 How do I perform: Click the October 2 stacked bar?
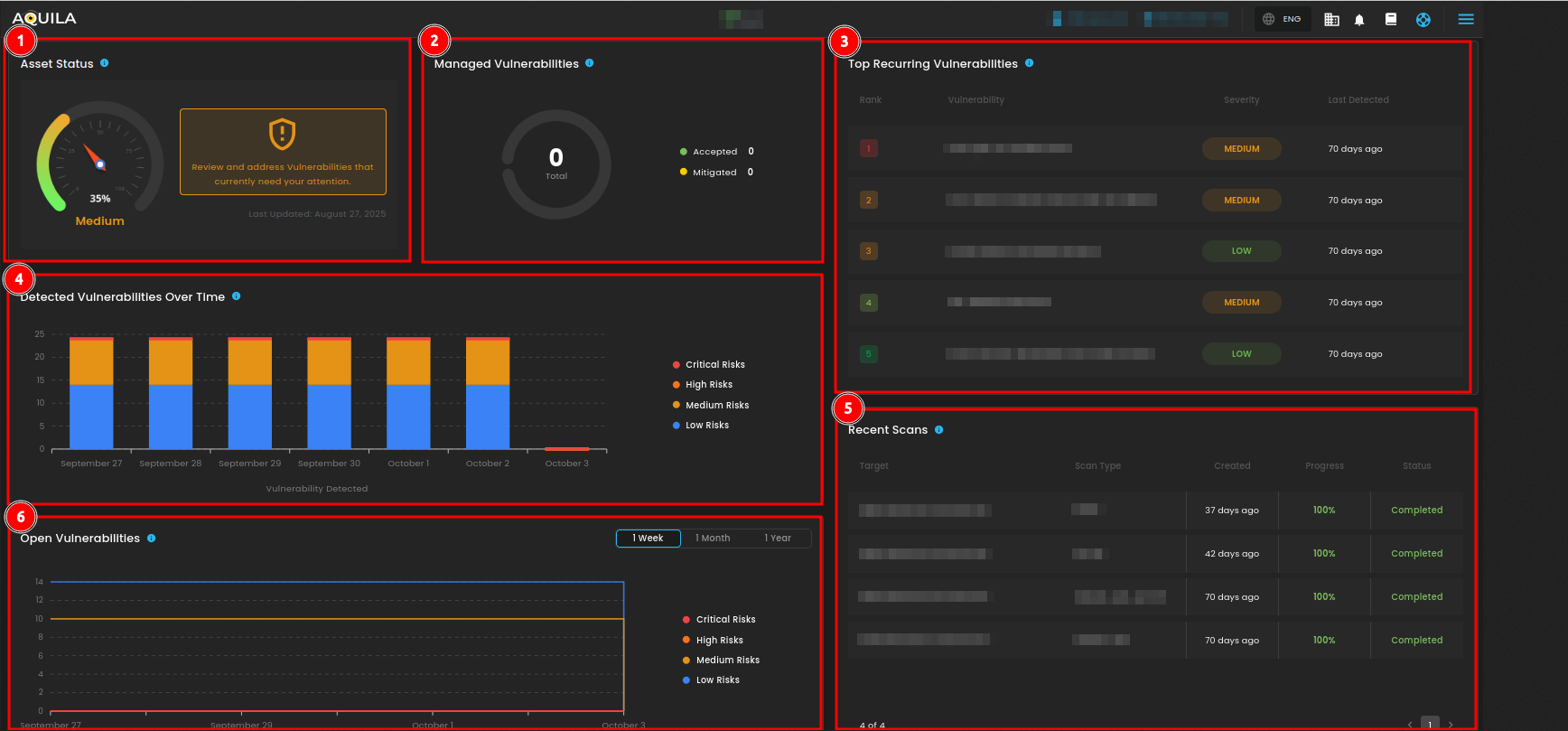point(488,394)
